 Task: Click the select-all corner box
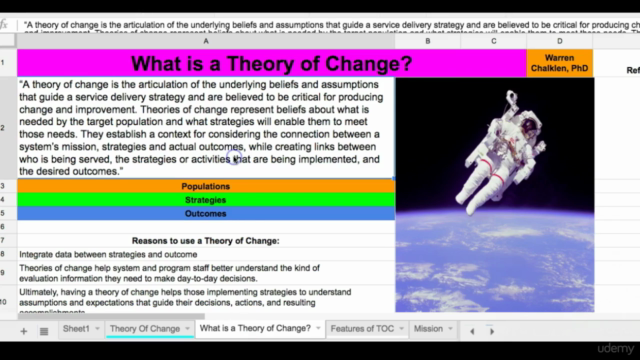[x=8, y=41]
